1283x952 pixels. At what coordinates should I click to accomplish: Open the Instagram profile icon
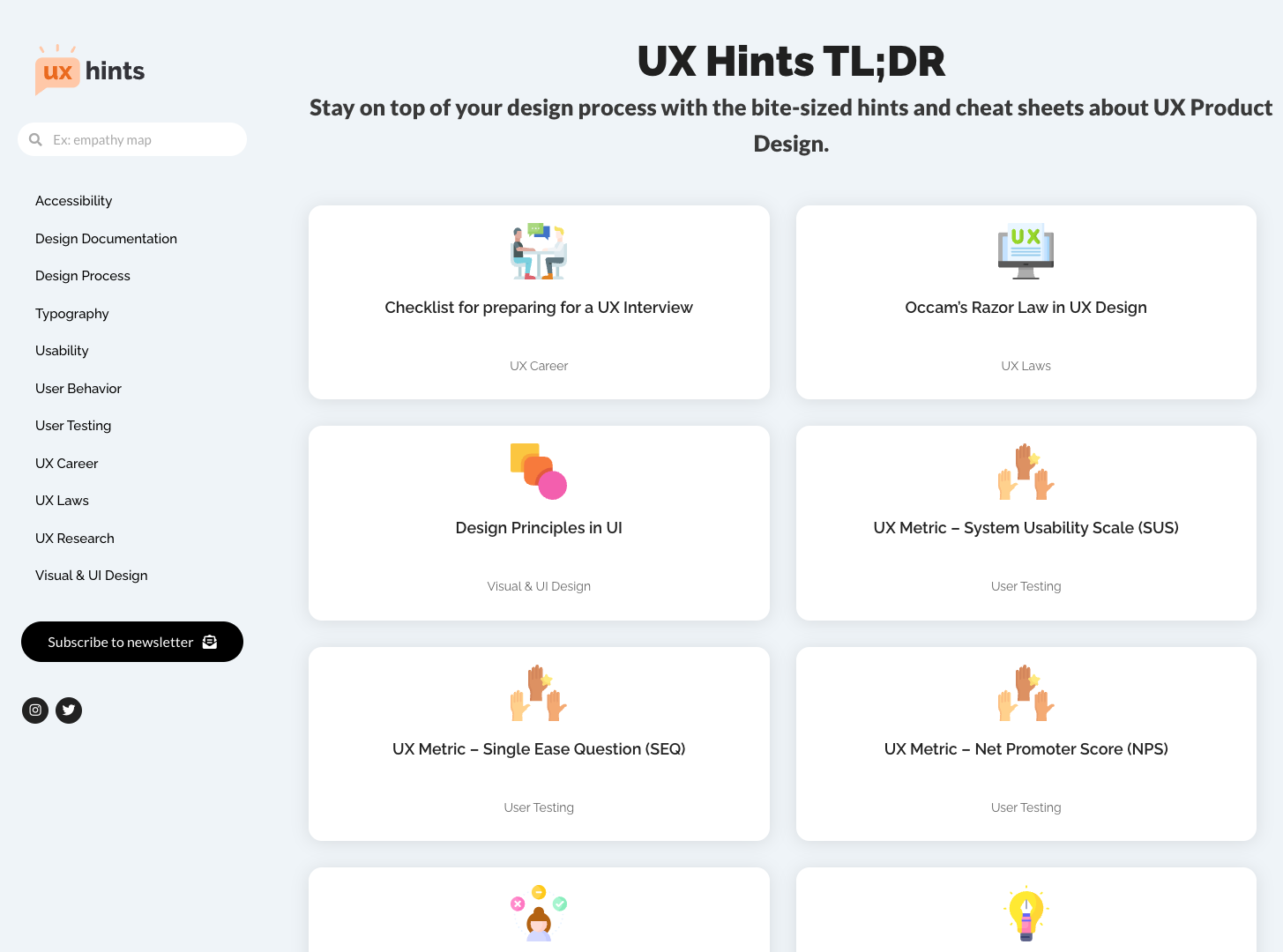(x=34, y=710)
